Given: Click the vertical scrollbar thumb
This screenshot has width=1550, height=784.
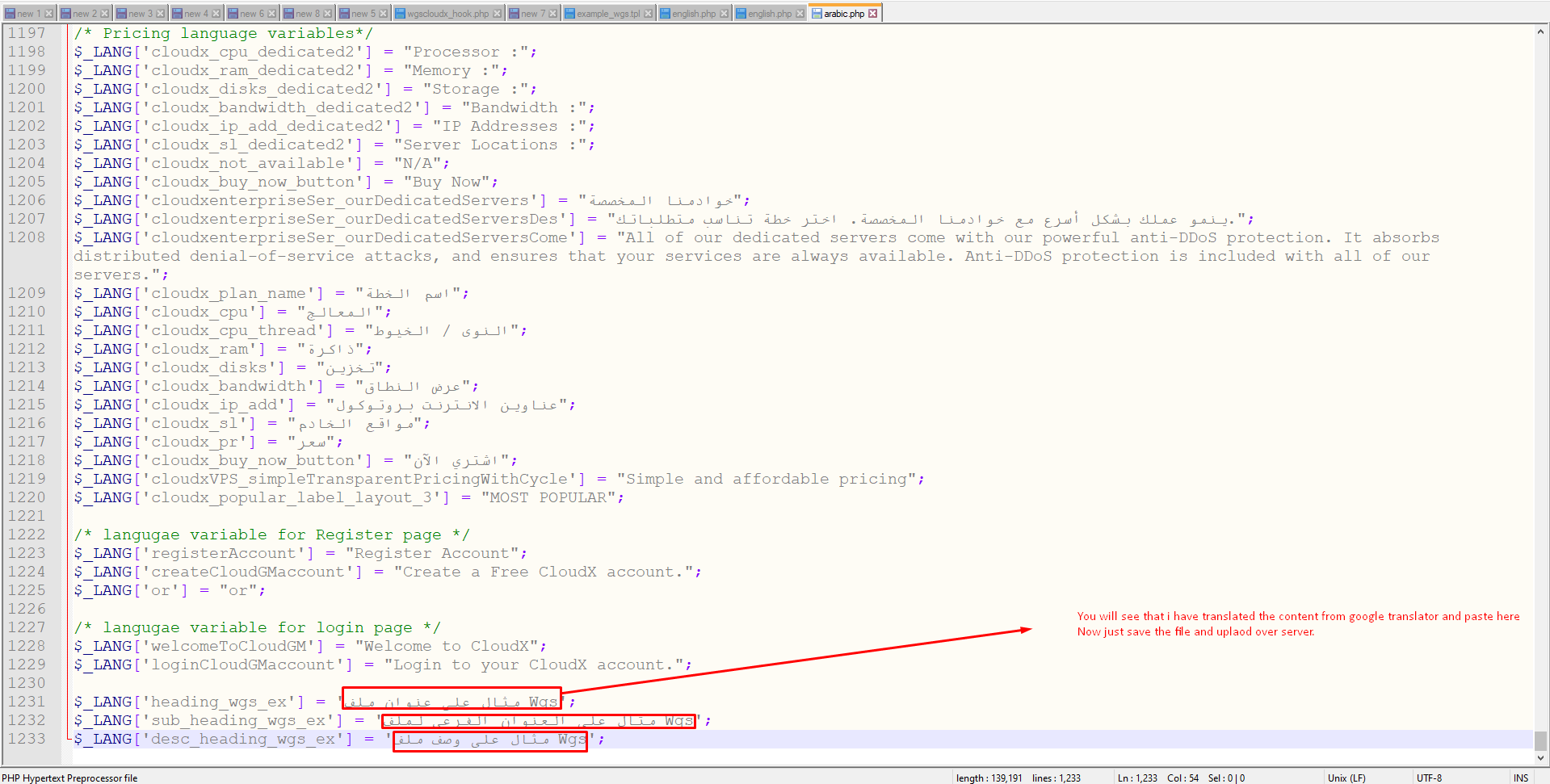Looking at the screenshot, I should pyautogui.click(x=1541, y=740).
